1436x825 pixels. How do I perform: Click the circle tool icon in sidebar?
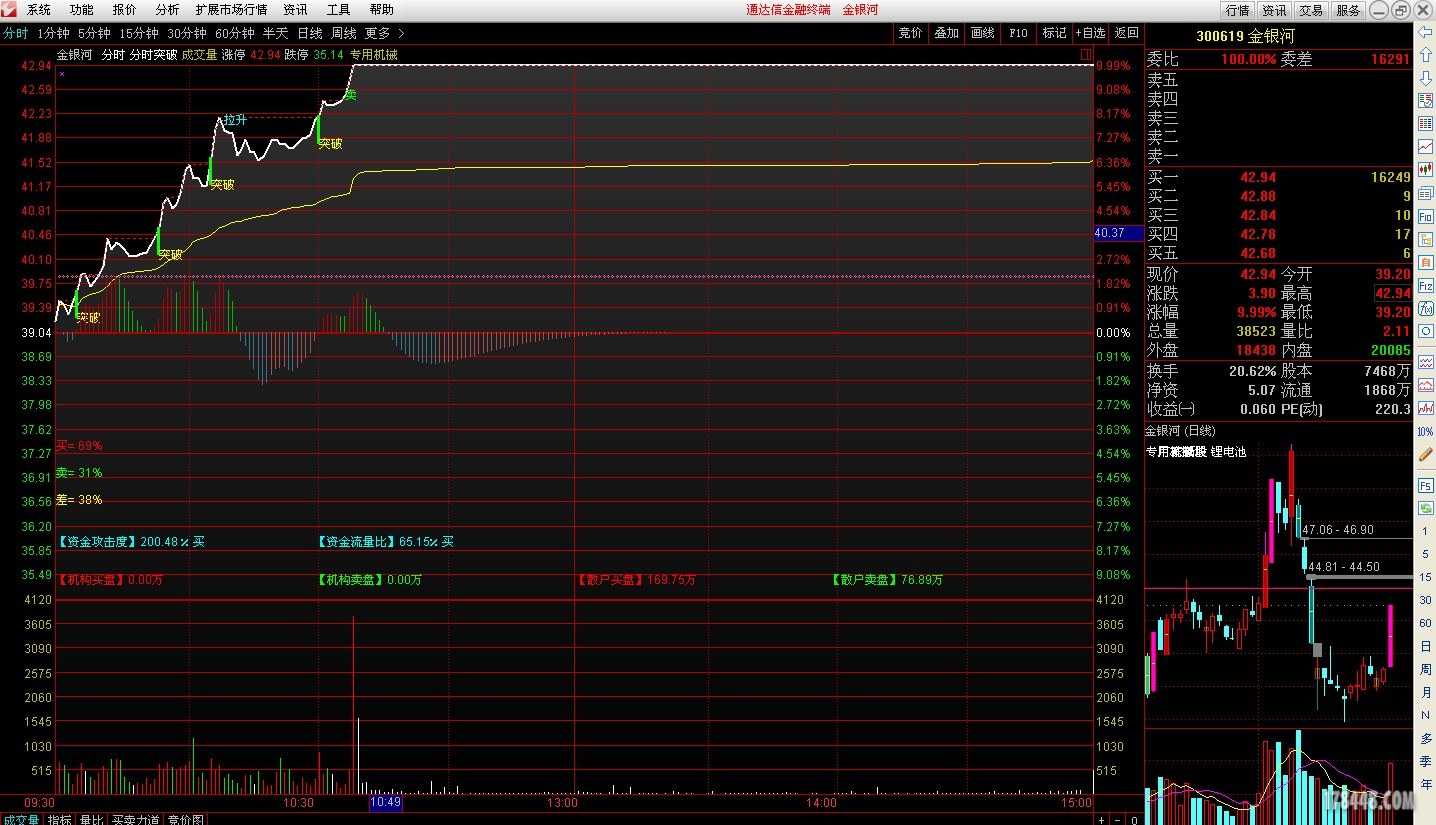pos(1425,331)
